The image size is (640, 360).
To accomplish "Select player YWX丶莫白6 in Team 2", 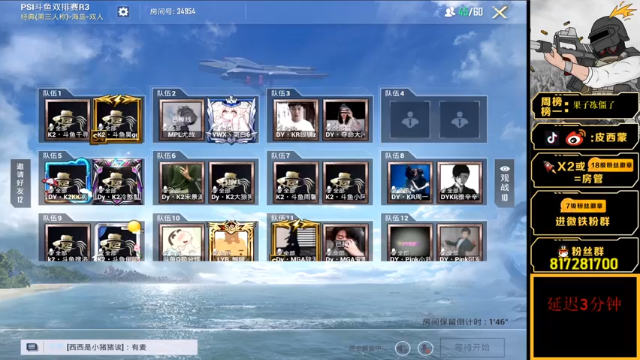I will click(x=232, y=120).
